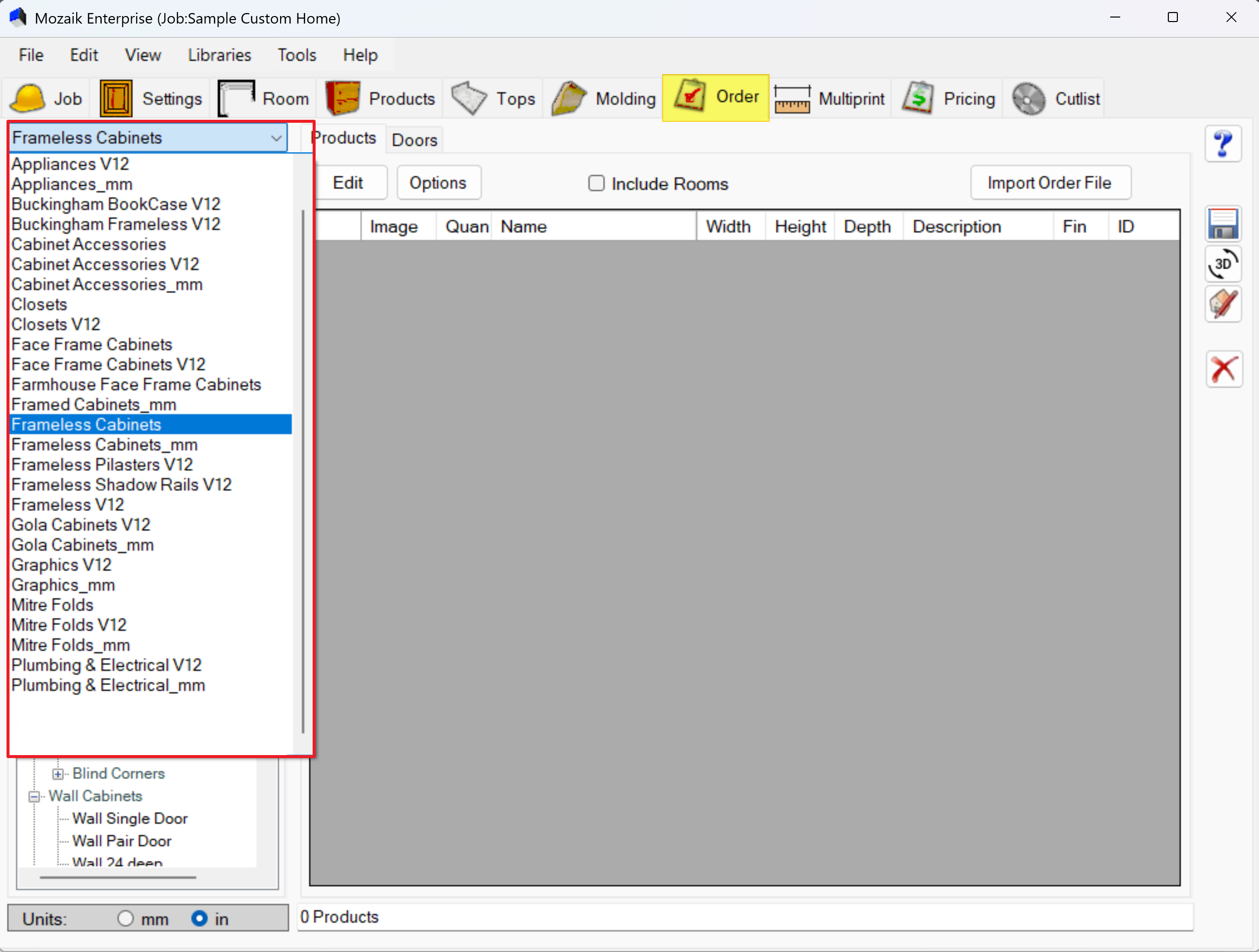This screenshot has width=1259, height=952.
Task: Select the in units radio button
Action: [199, 918]
